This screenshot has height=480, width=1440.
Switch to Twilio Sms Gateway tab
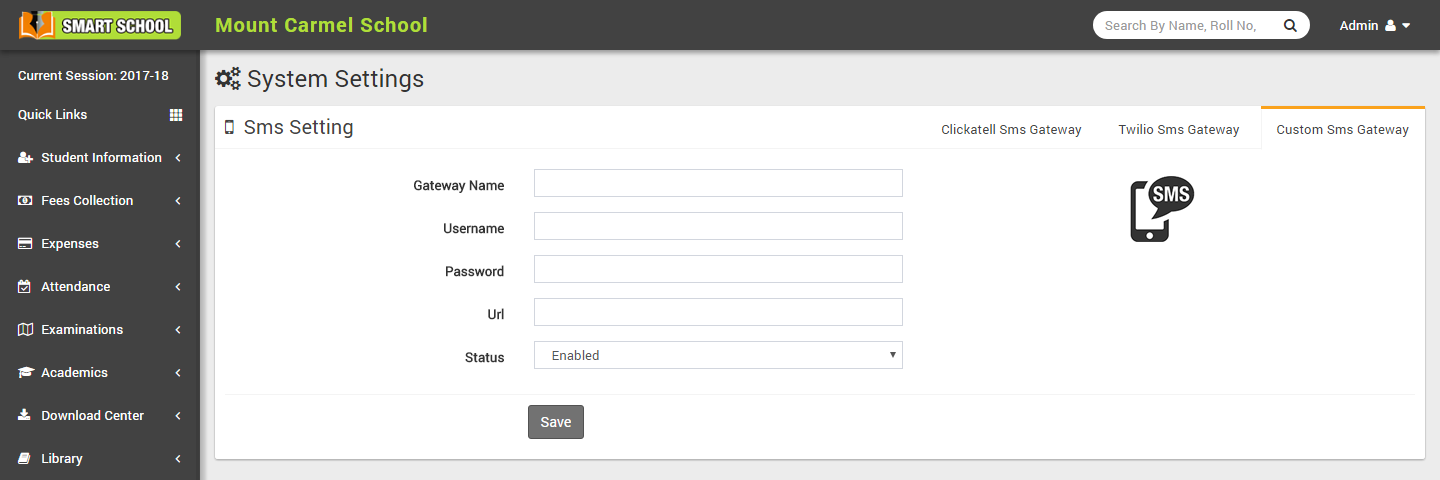click(x=1178, y=129)
